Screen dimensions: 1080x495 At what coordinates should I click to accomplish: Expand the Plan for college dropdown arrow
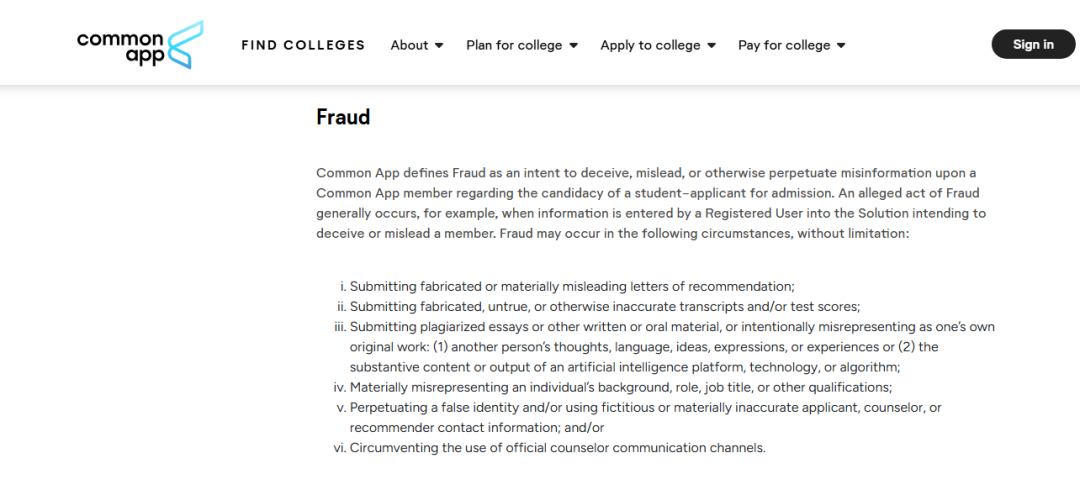coord(573,45)
